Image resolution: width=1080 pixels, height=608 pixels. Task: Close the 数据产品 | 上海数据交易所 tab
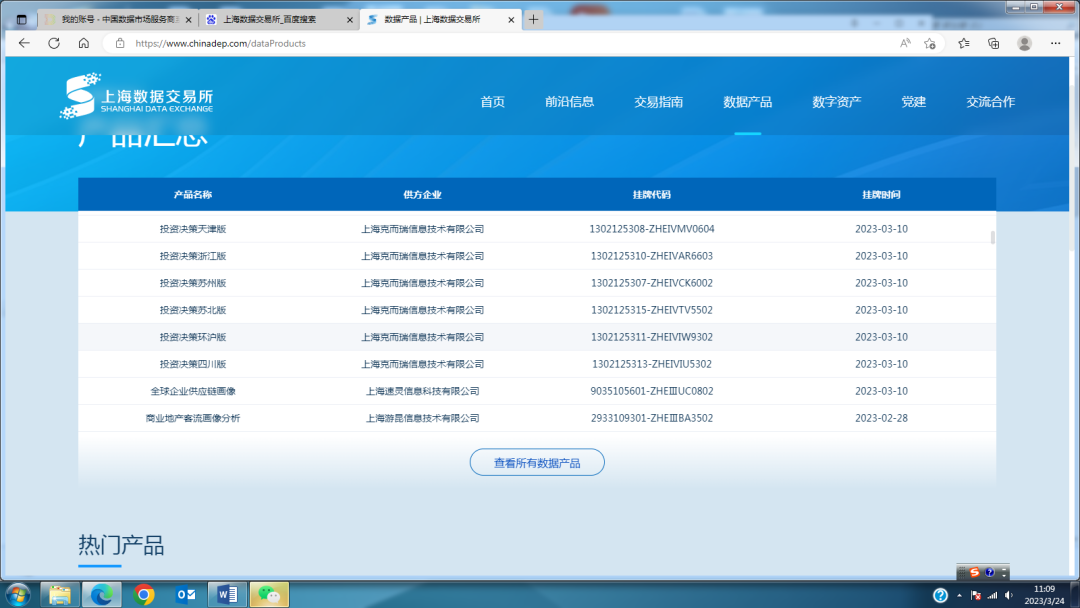pyautogui.click(x=511, y=19)
